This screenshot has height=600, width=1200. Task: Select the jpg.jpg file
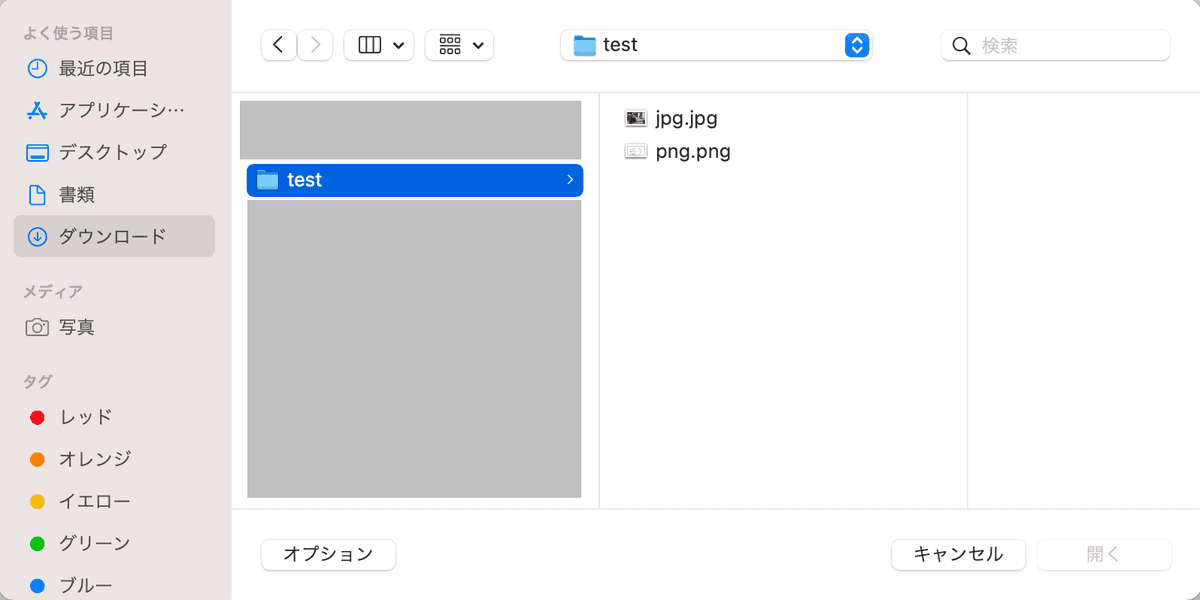click(x=686, y=118)
